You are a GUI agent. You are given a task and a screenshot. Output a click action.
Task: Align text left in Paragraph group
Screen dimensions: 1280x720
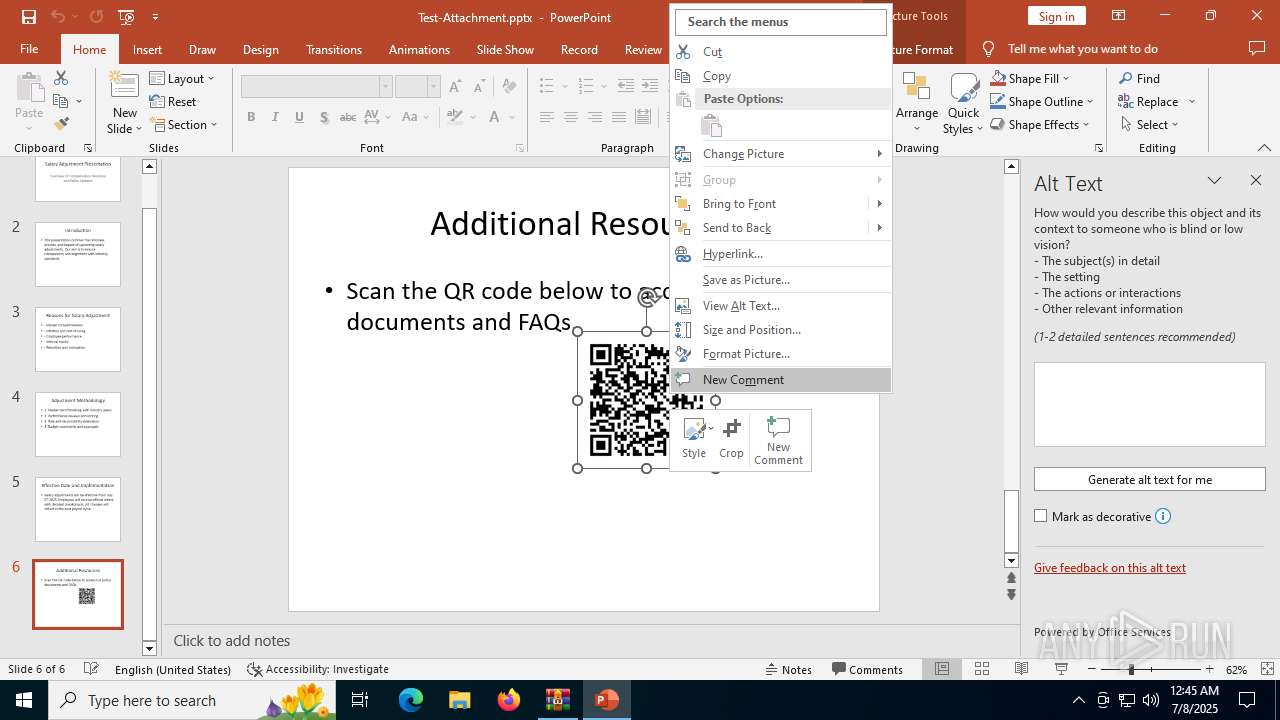(x=546, y=117)
